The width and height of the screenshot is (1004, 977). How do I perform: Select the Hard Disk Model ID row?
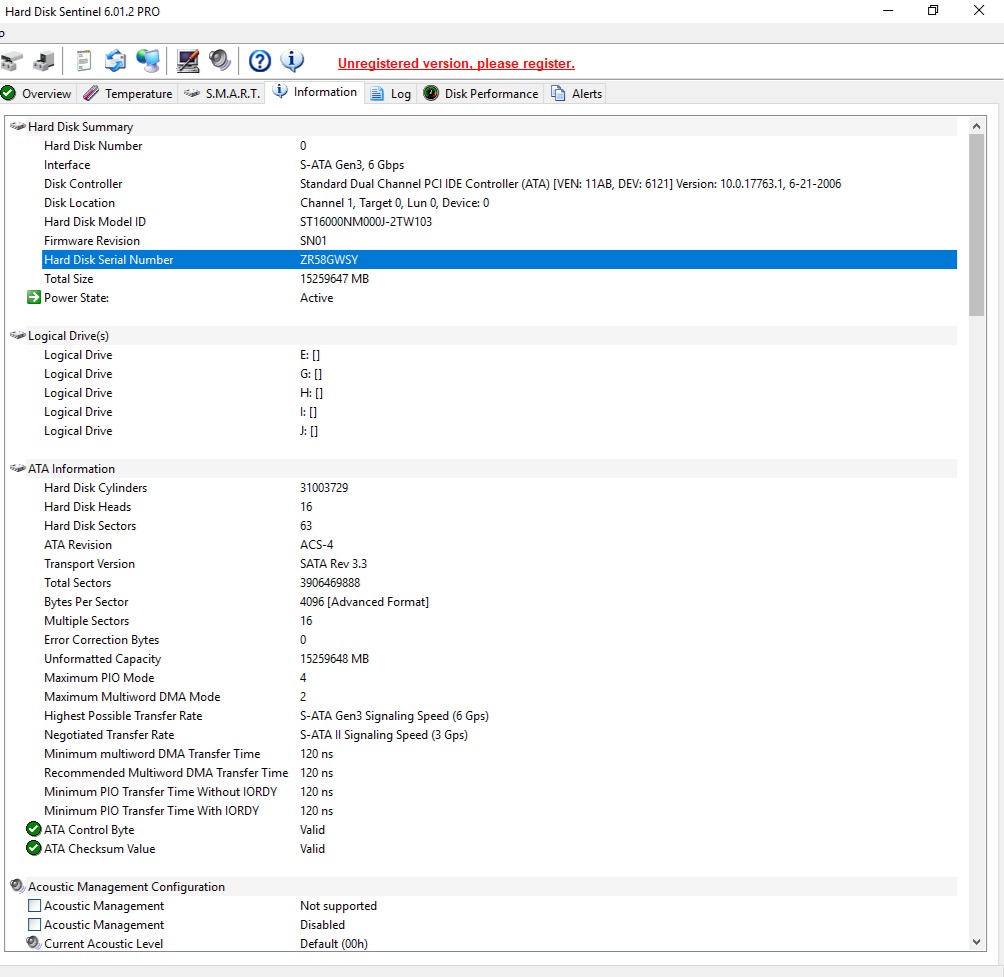point(499,222)
